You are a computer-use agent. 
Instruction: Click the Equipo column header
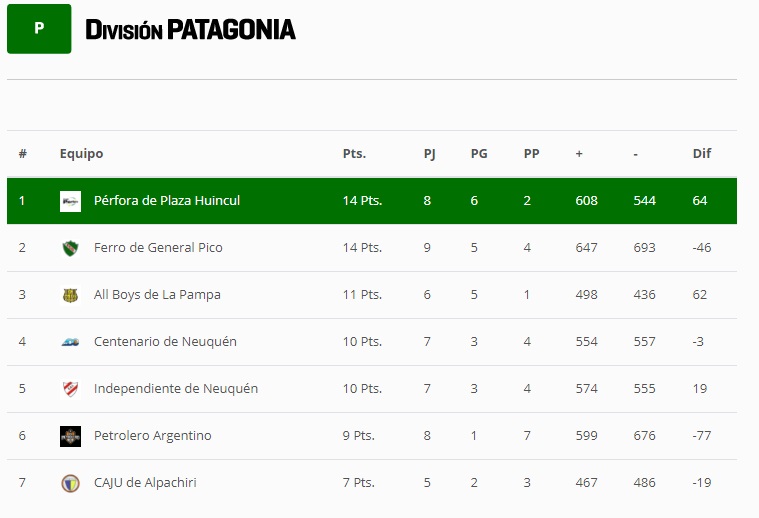click(x=81, y=154)
